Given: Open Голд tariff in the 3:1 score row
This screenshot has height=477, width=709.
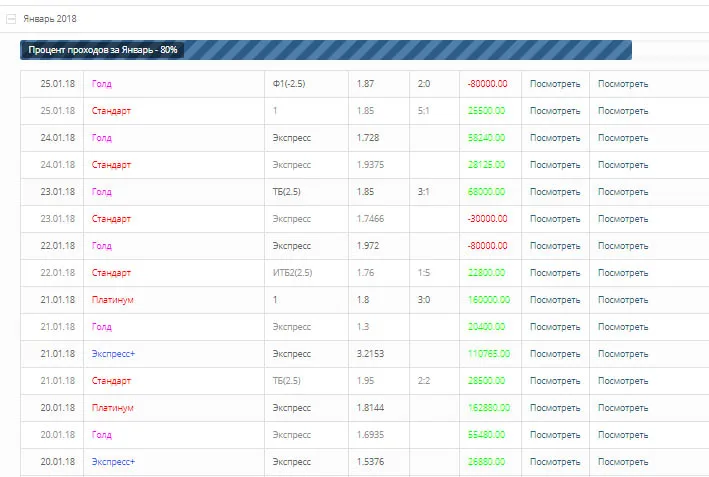Looking at the screenshot, I should [x=102, y=192].
